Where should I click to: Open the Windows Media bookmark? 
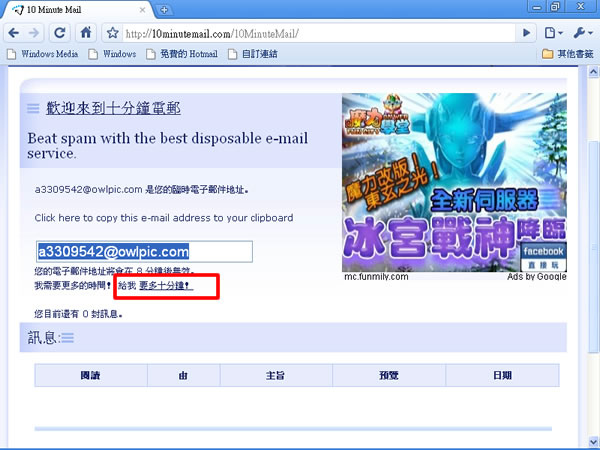coord(42,54)
